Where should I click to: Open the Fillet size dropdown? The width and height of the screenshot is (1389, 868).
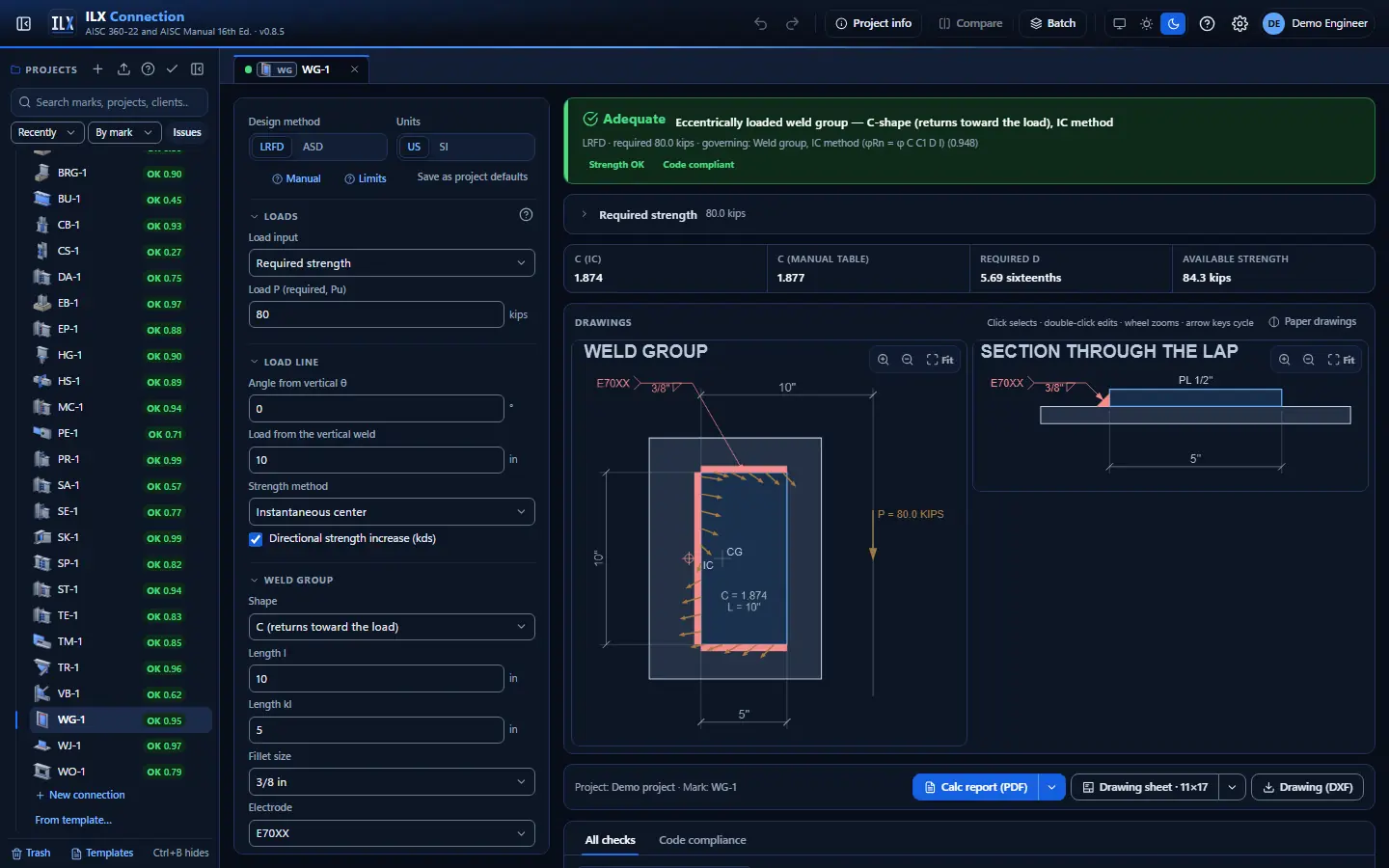[392, 782]
